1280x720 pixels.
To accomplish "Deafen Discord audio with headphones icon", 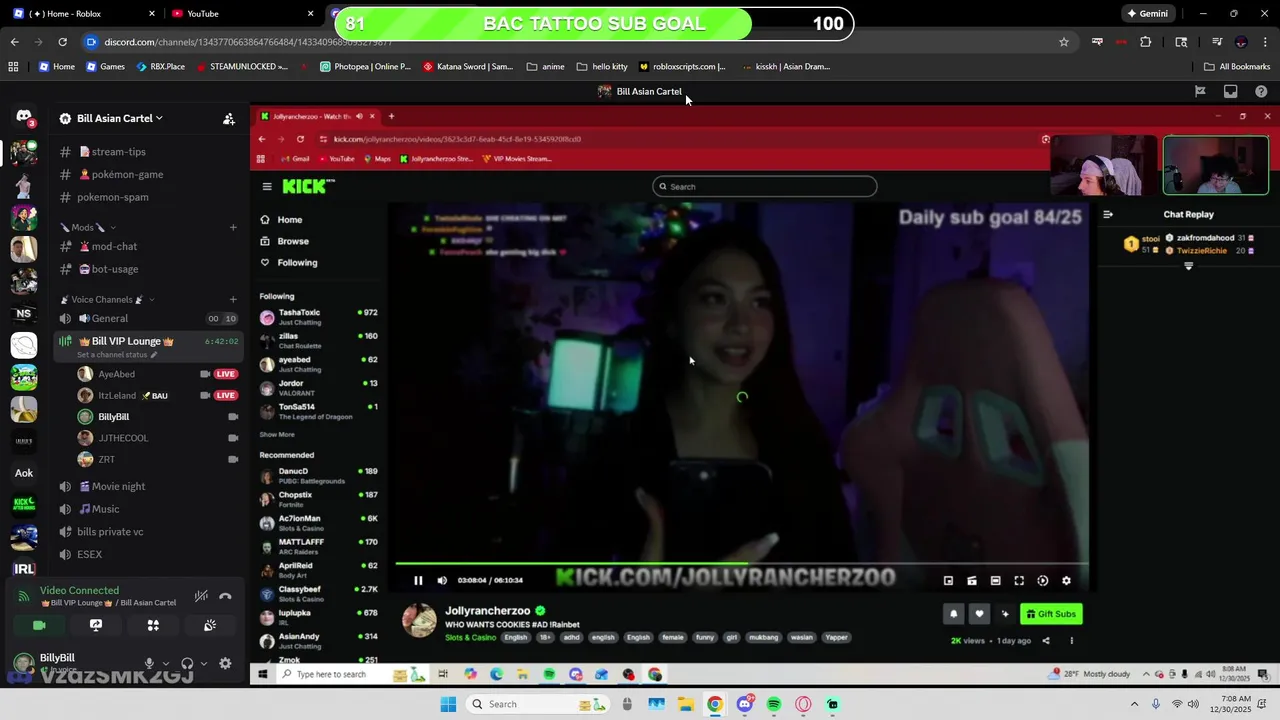I will point(187,663).
